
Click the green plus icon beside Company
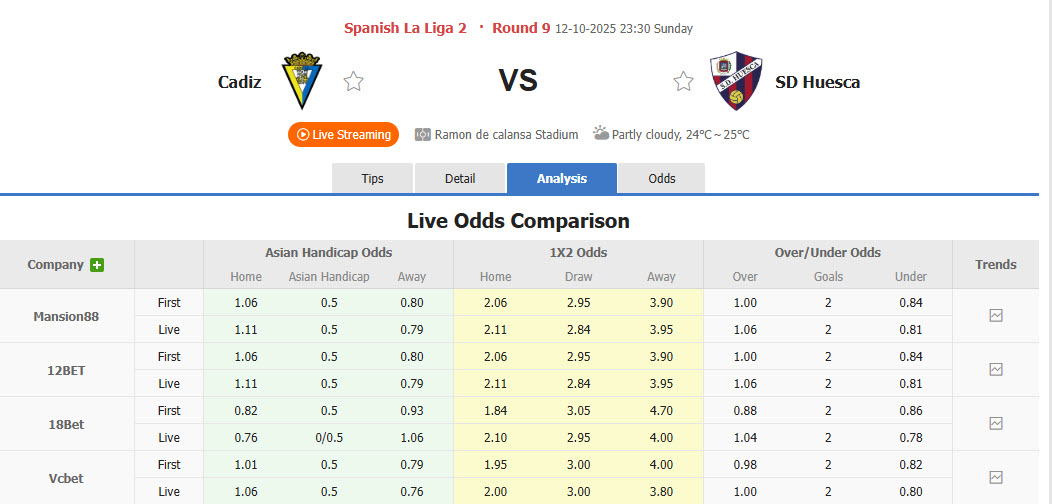tap(97, 265)
